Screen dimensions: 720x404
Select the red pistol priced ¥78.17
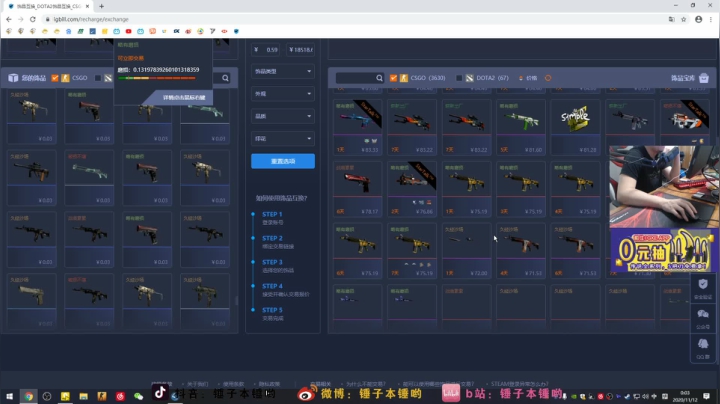pos(357,189)
